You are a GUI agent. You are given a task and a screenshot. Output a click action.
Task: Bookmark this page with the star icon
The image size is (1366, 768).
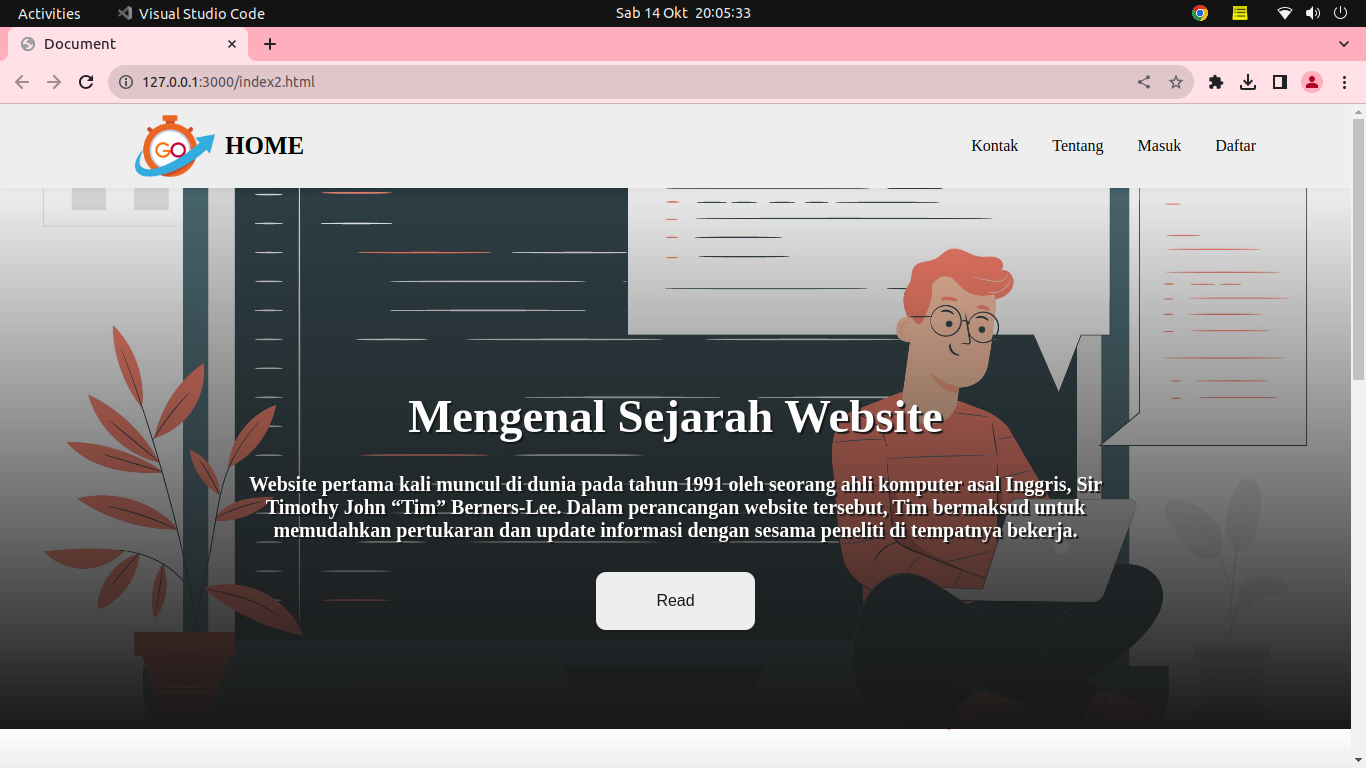(1175, 82)
